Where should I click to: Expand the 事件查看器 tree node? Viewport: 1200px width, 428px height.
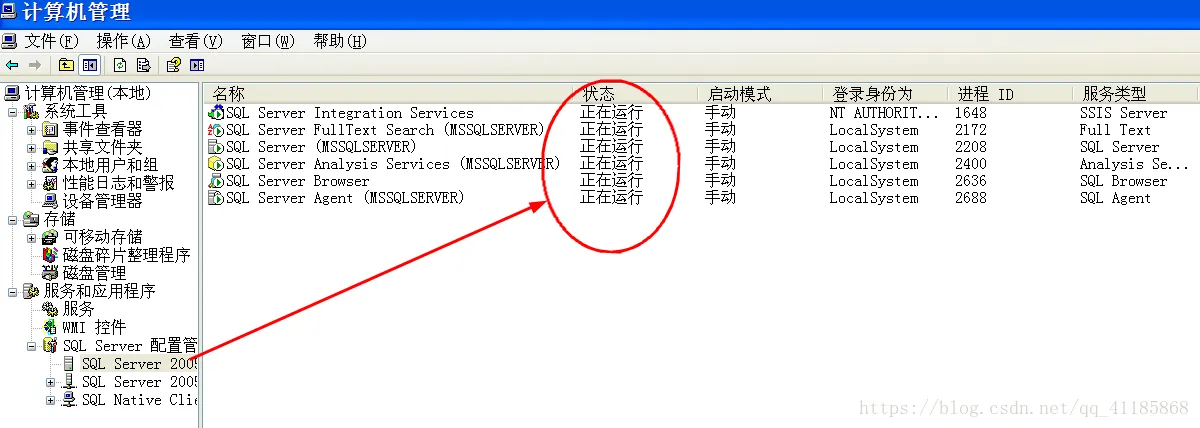31,129
